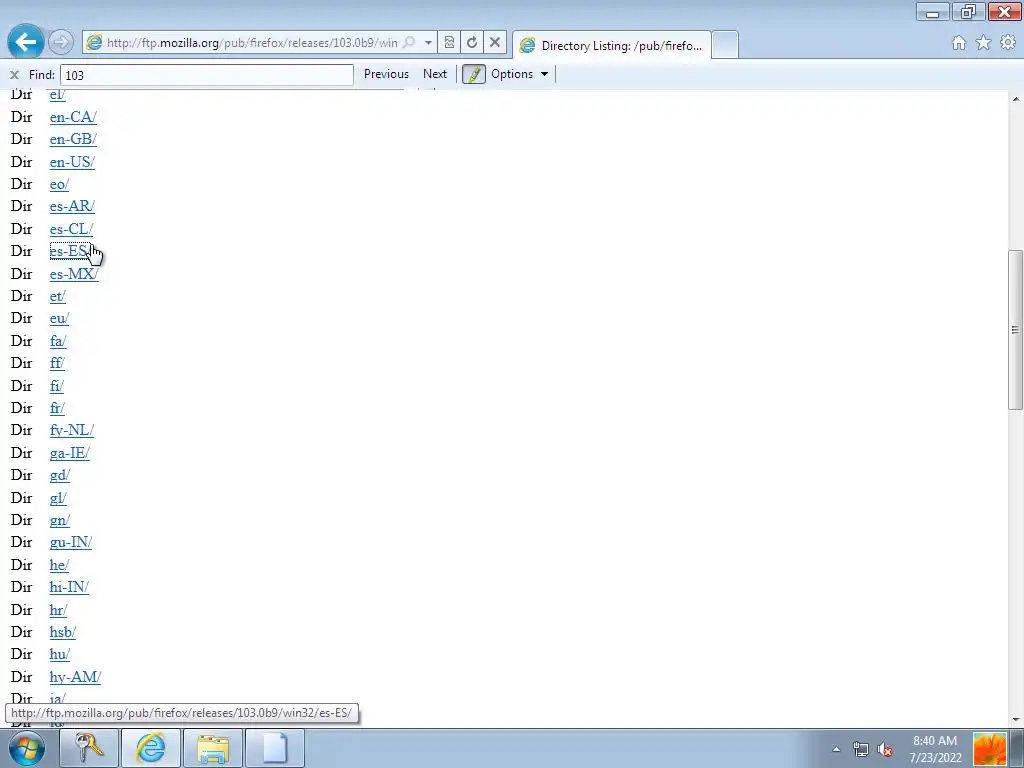Click Internet Explorer taskbar icon
The image size is (1024, 768).
click(x=151, y=748)
